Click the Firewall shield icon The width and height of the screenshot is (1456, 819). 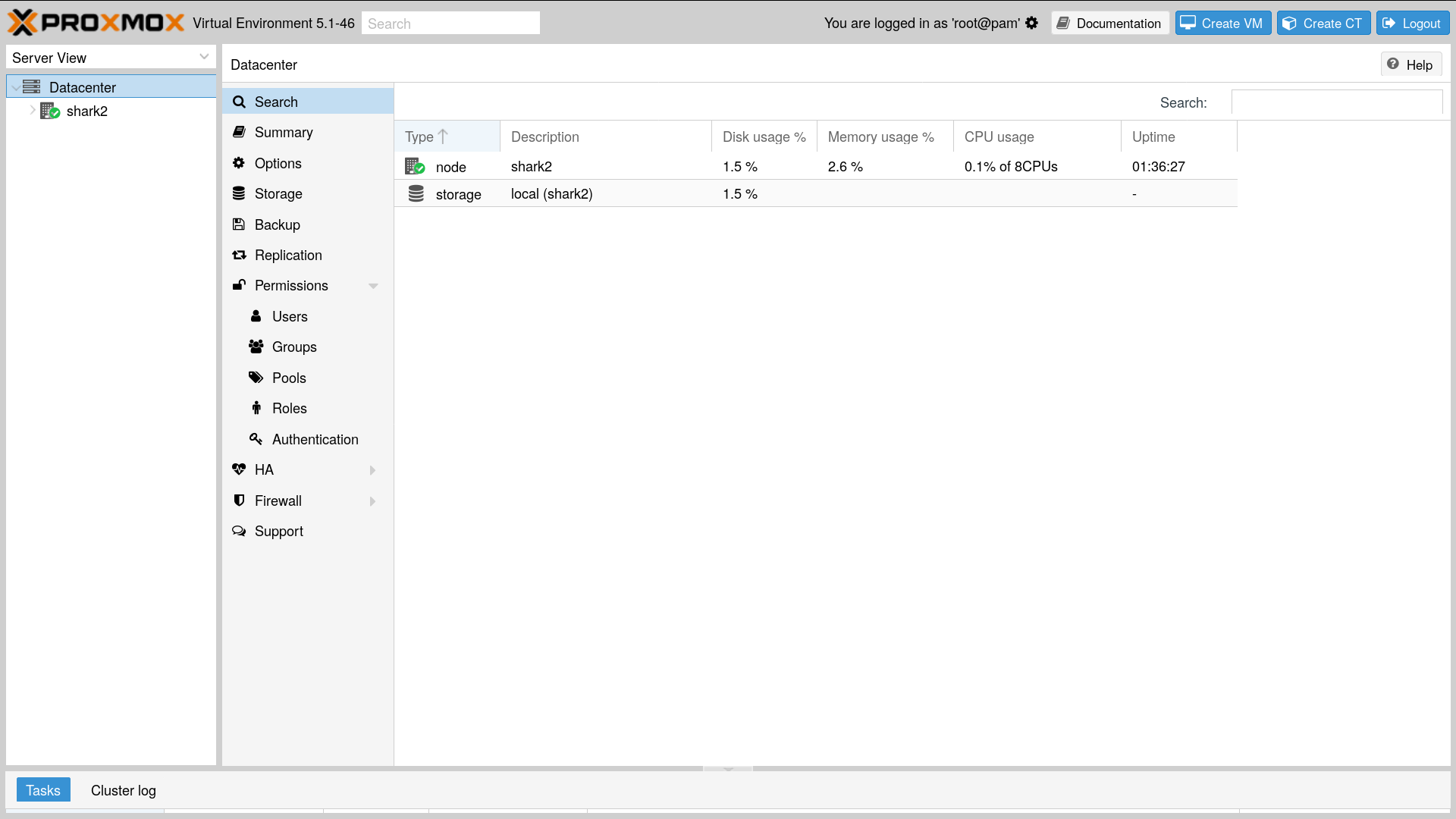coord(239,500)
